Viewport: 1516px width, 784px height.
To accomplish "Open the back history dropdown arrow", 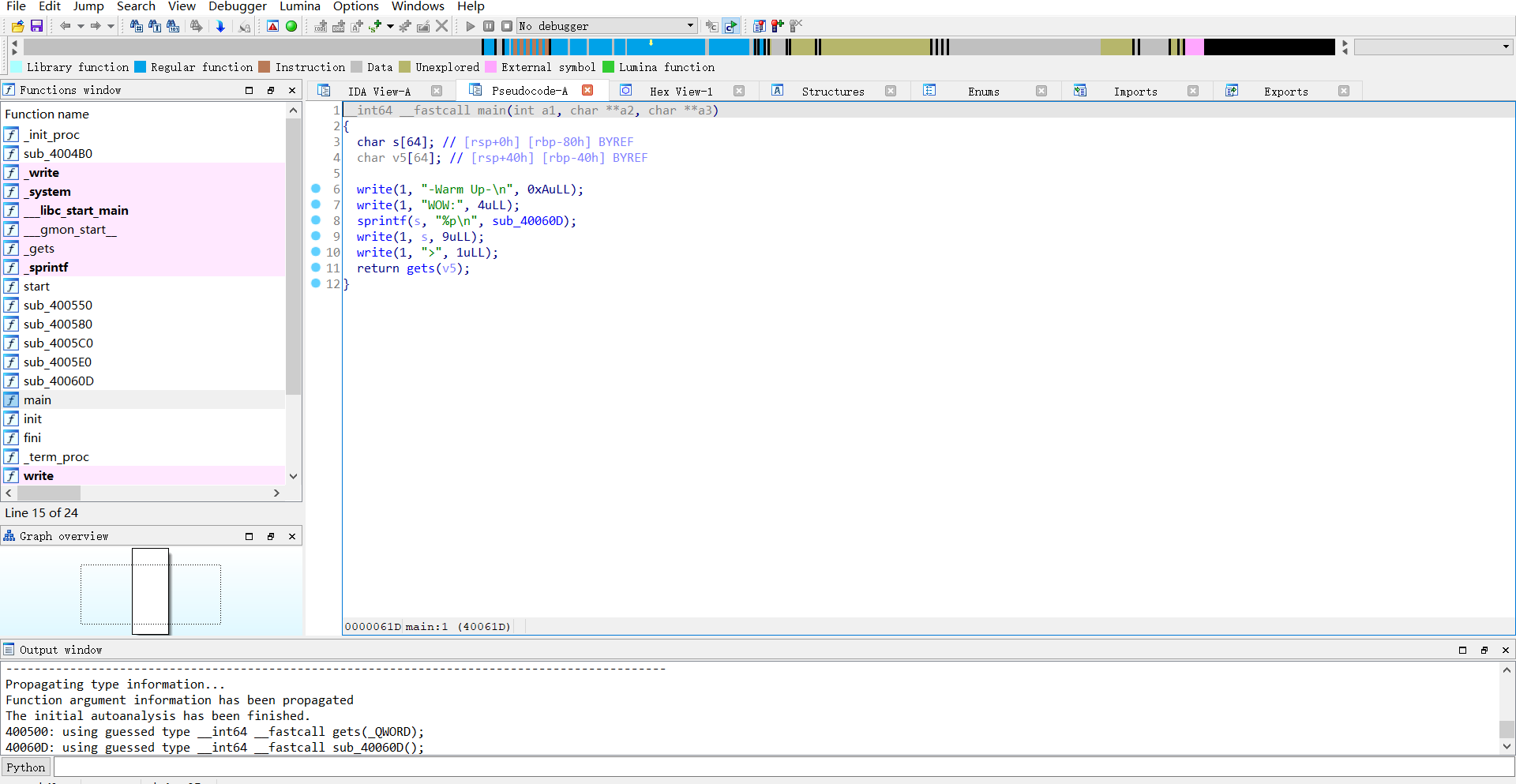I will click(81, 26).
